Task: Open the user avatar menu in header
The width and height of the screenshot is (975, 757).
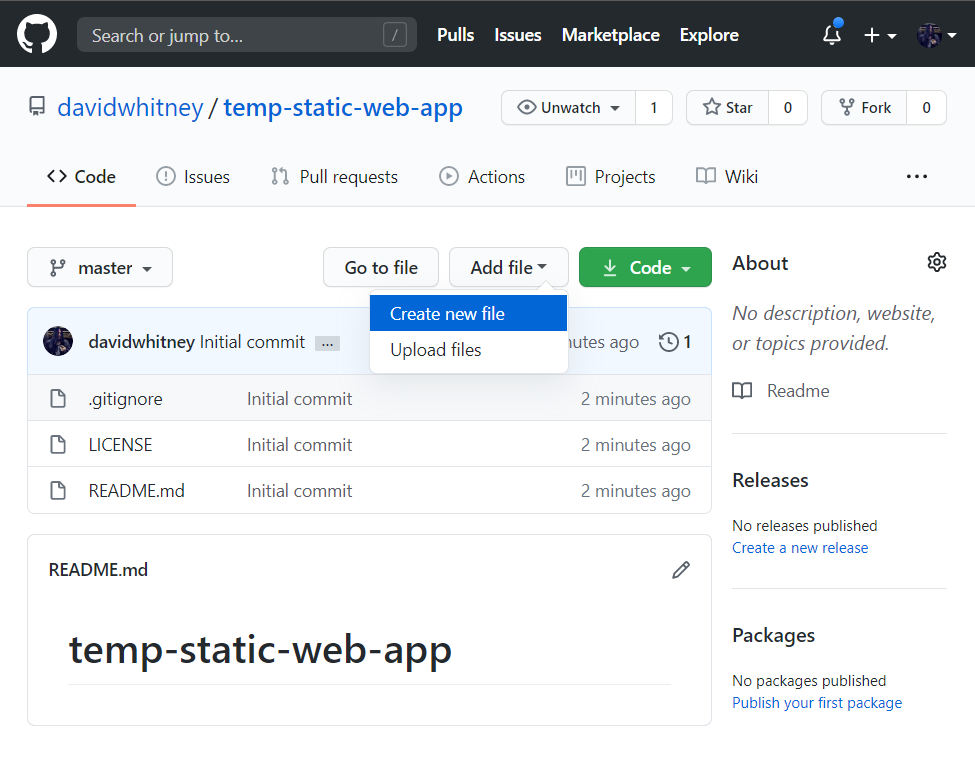Action: pos(936,35)
